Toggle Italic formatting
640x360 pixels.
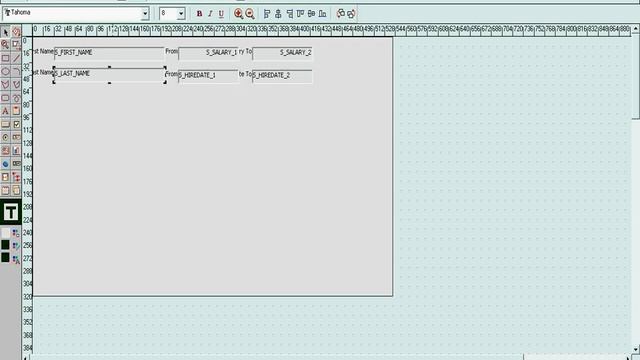point(210,14)
